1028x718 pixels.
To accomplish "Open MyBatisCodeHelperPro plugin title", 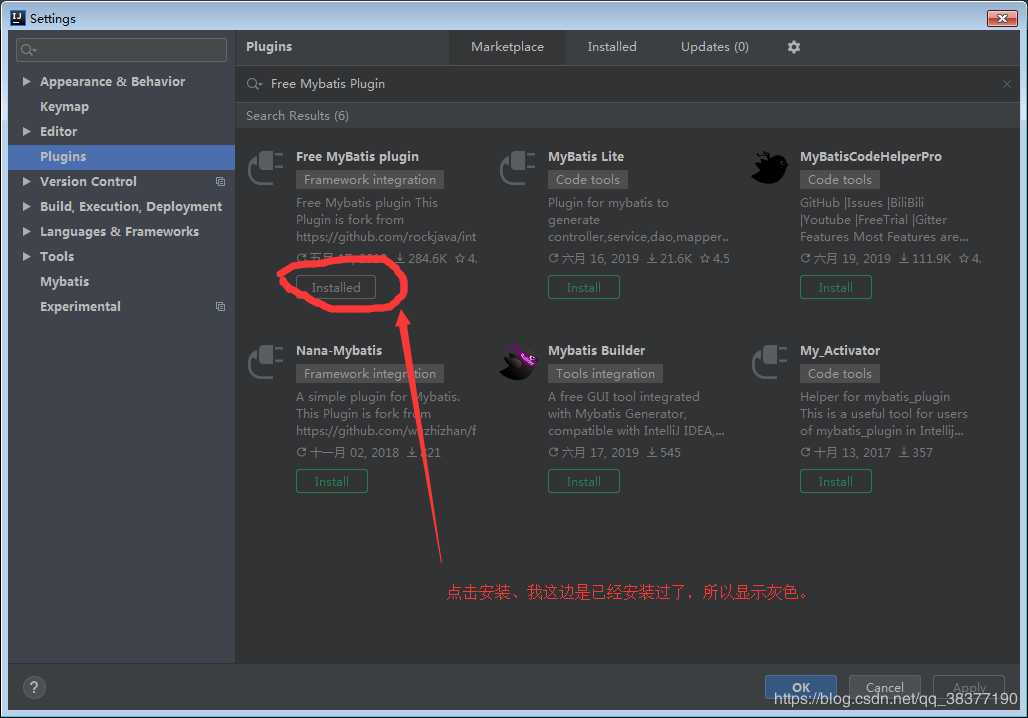I will (871, 157).
